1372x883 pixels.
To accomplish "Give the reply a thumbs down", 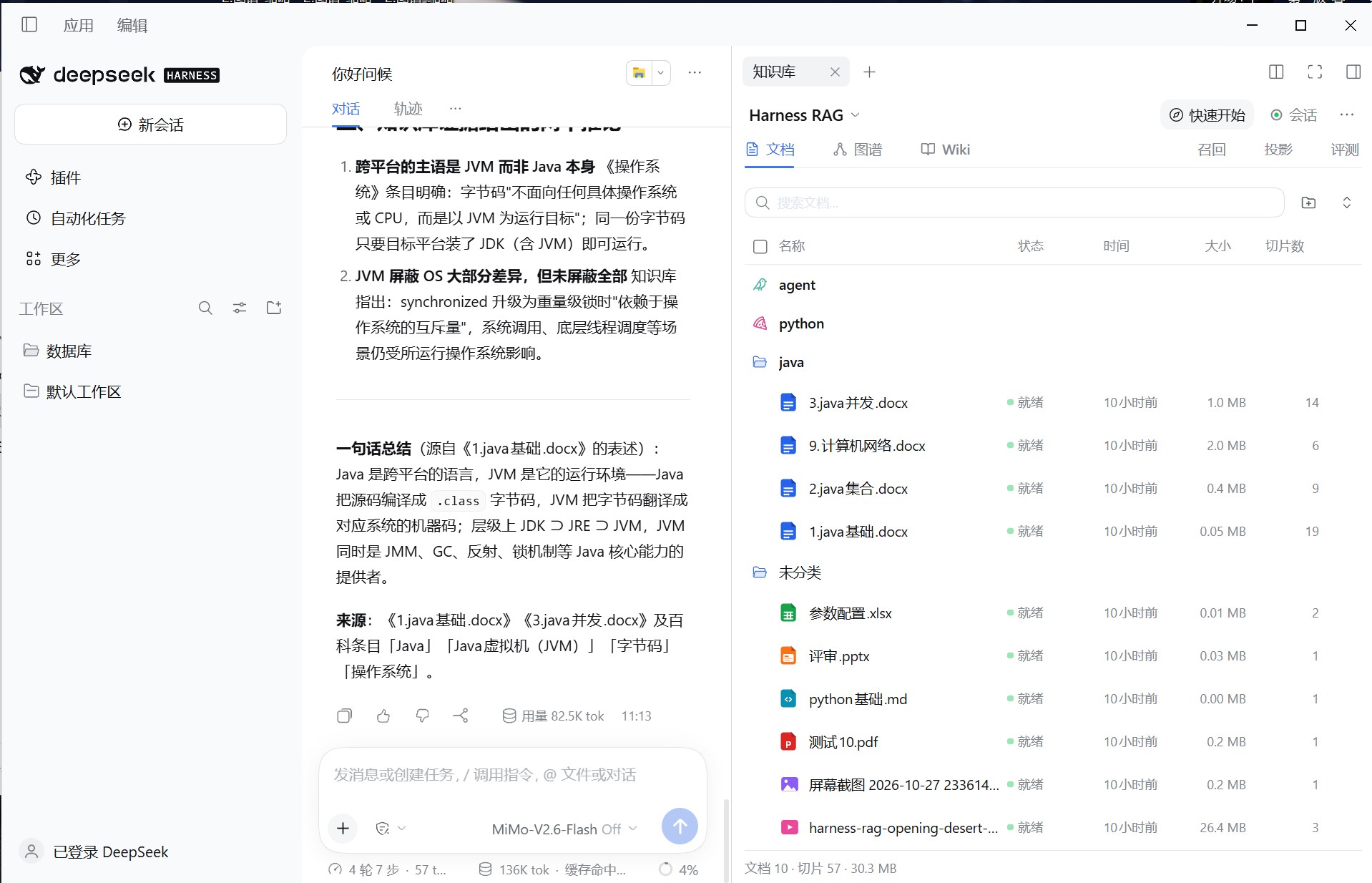I will click(x=422, y=716).
